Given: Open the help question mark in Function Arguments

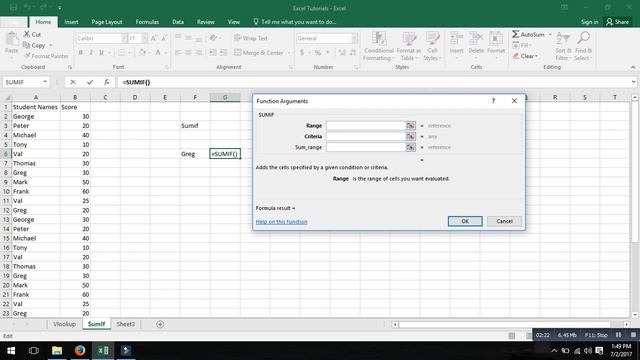Looking at the screenshot, I should [493, 101].
